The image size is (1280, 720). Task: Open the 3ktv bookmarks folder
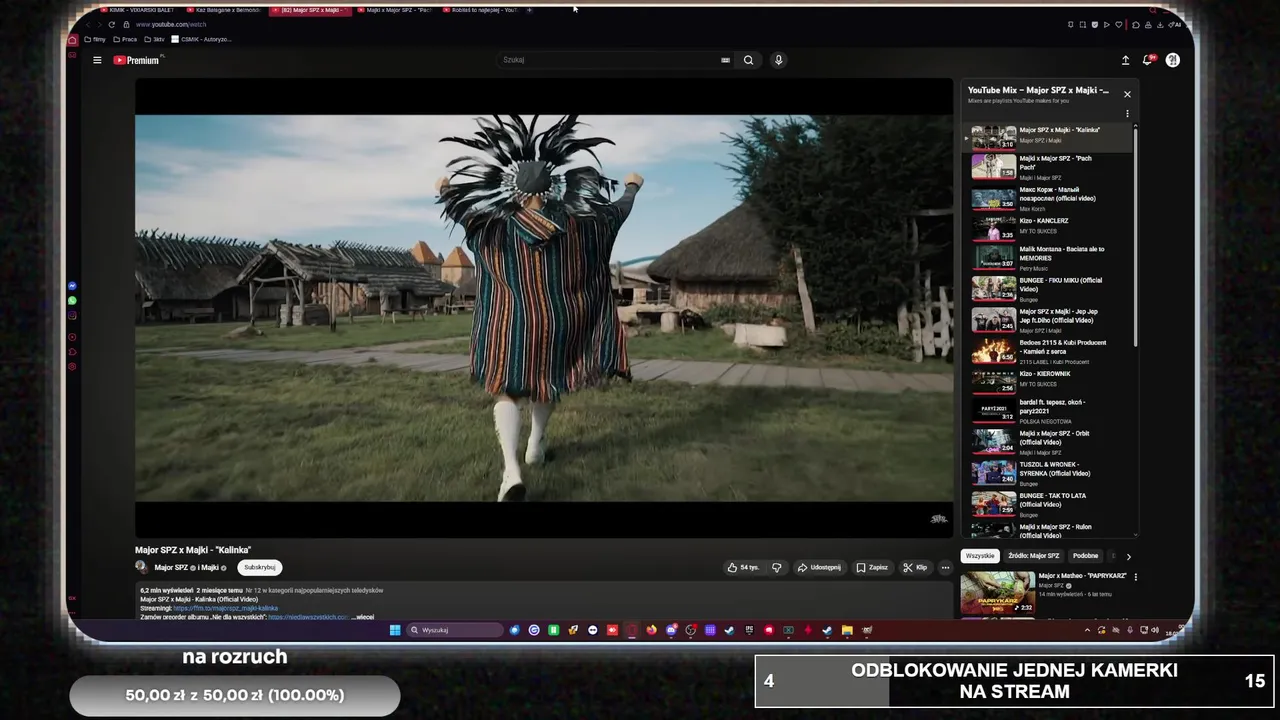tap(155, 39)
